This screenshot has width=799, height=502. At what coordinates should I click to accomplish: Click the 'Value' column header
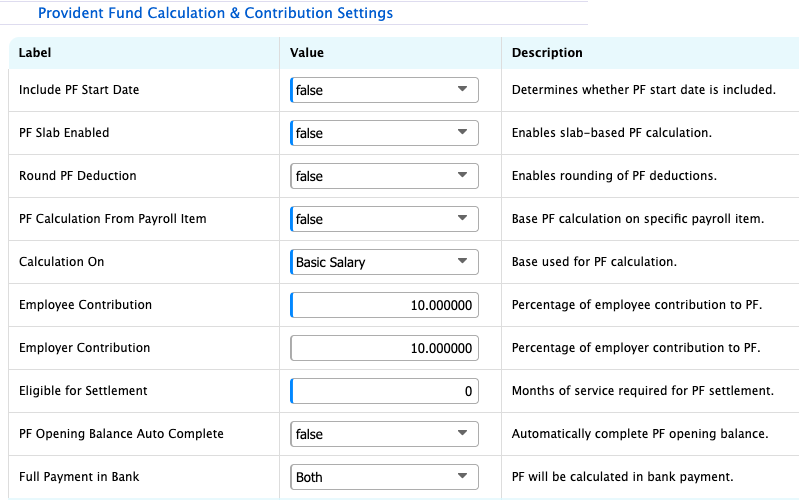coord(307,53)
